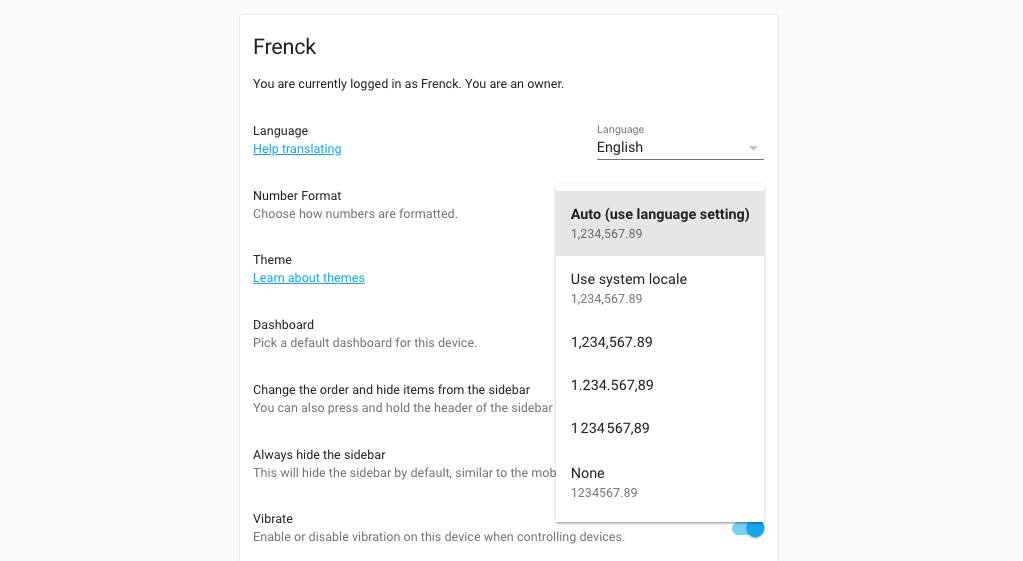Toggle the Vibrate switch

[749, 529]
